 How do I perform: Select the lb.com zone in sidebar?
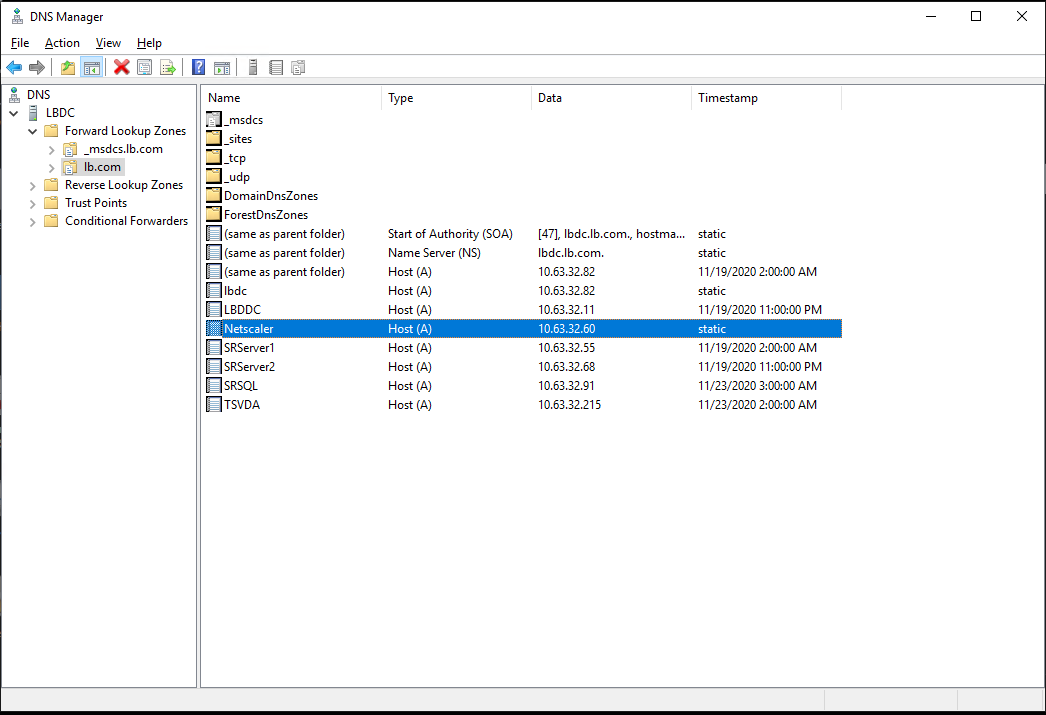(101, 166)
